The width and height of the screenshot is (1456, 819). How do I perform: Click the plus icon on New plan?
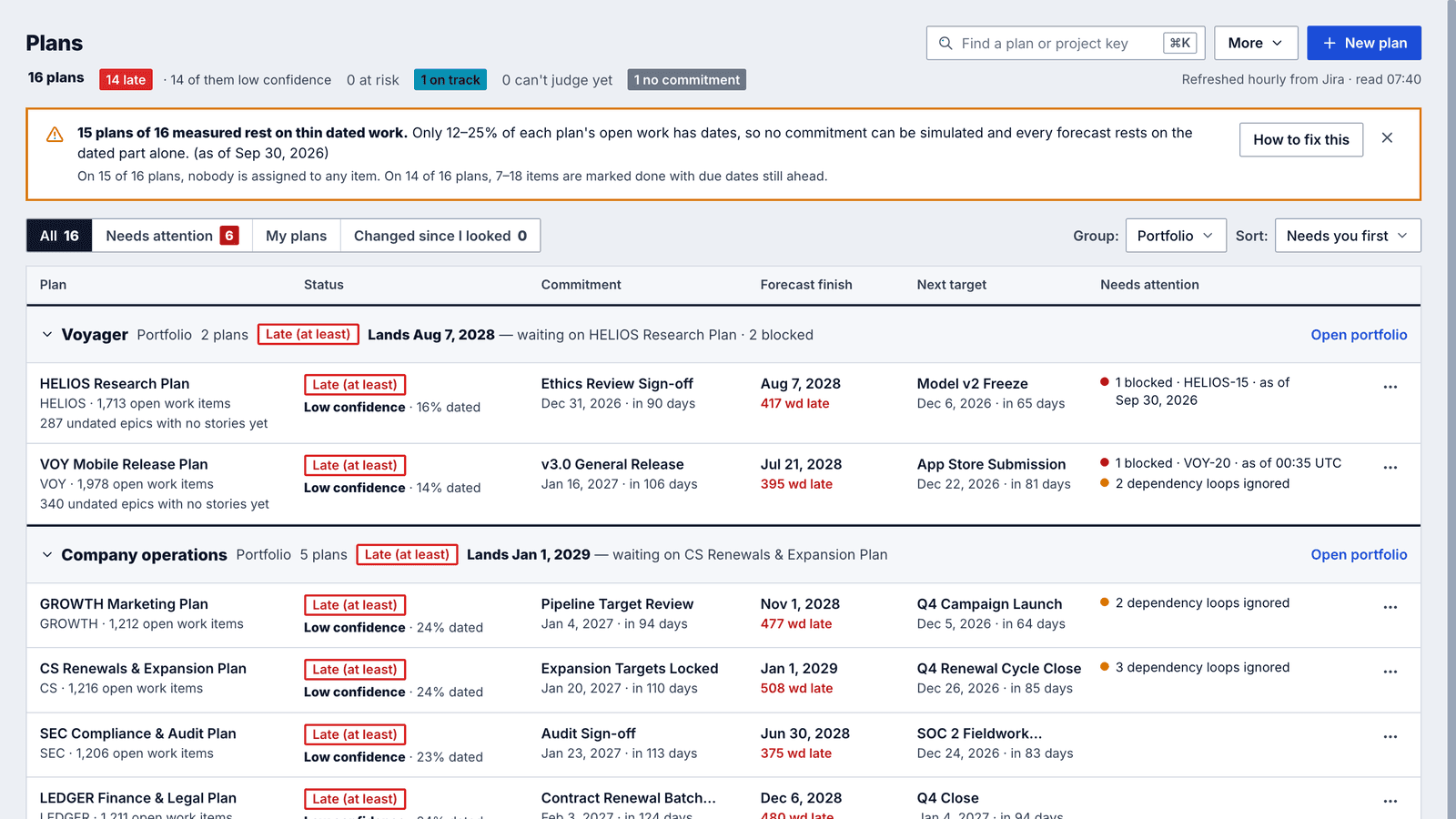(x=1330, y=43)
